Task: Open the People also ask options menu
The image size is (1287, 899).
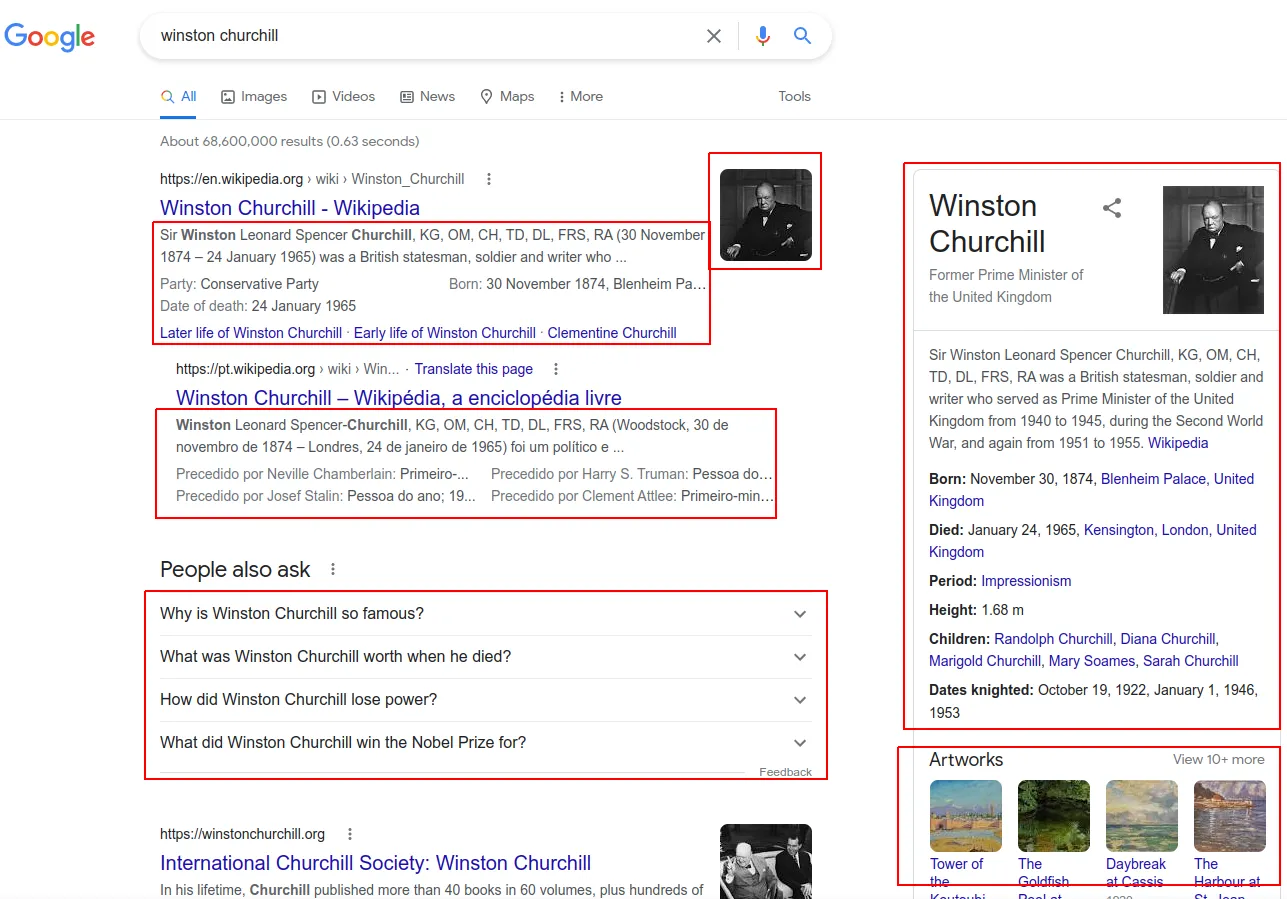Action: (x=333, y=569)
